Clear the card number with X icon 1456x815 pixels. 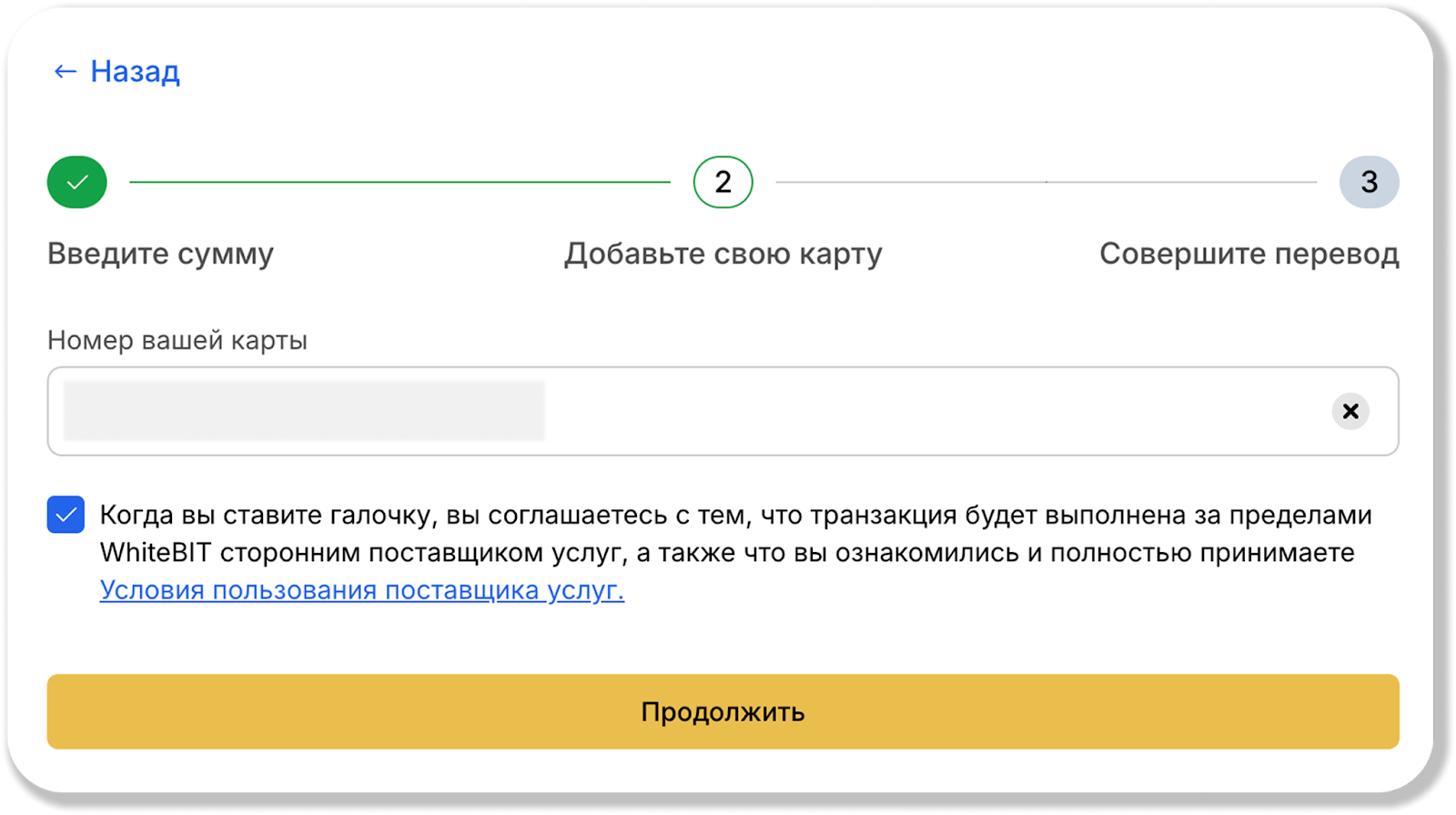coord(1350,411)
